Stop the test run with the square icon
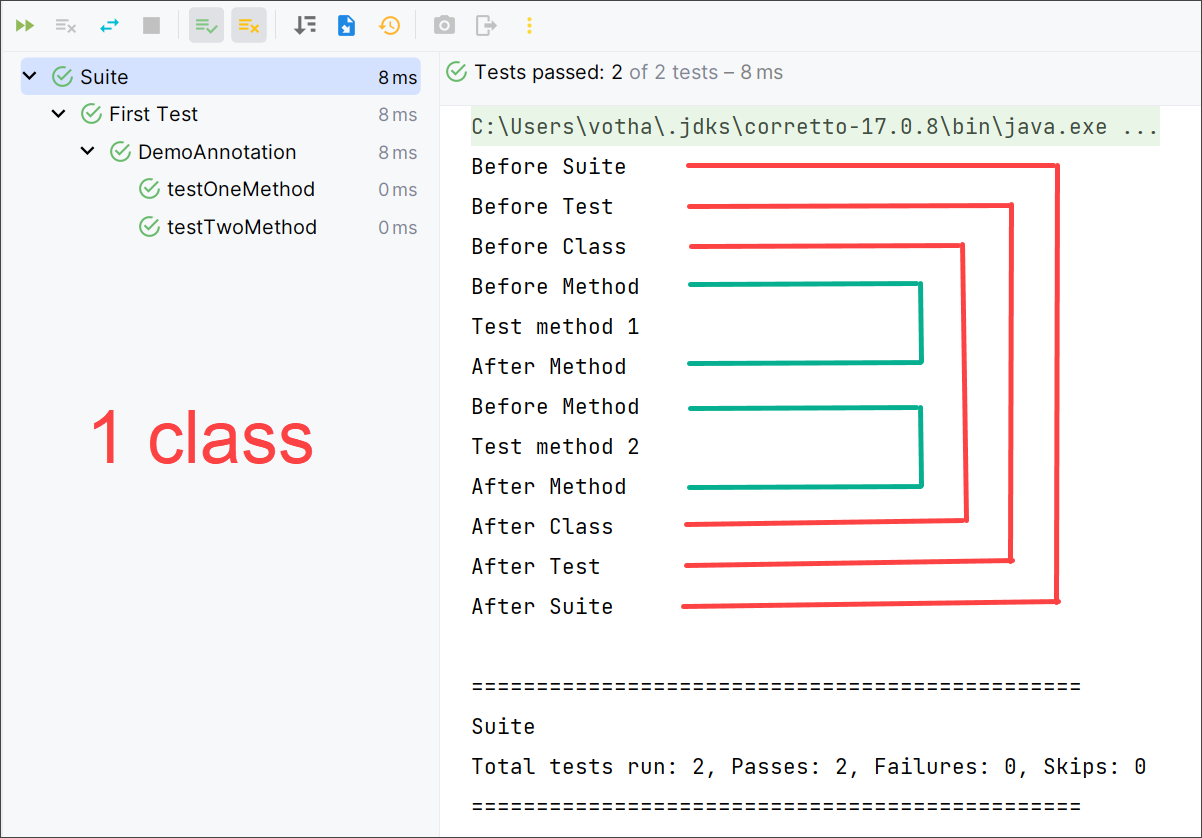The image size is (1202, 838). coord(151,25)
